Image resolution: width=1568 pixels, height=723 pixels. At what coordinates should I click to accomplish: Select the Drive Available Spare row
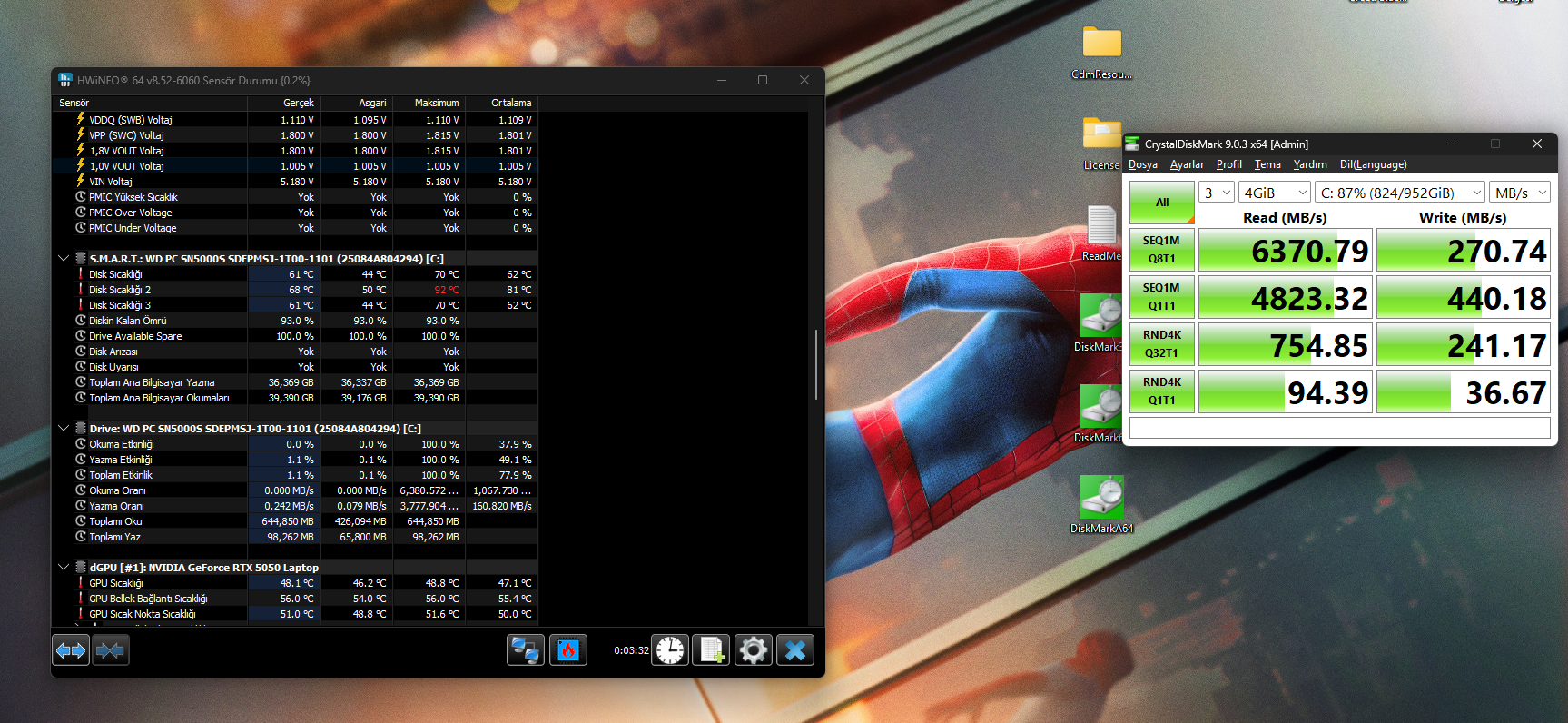click(295, 336)
